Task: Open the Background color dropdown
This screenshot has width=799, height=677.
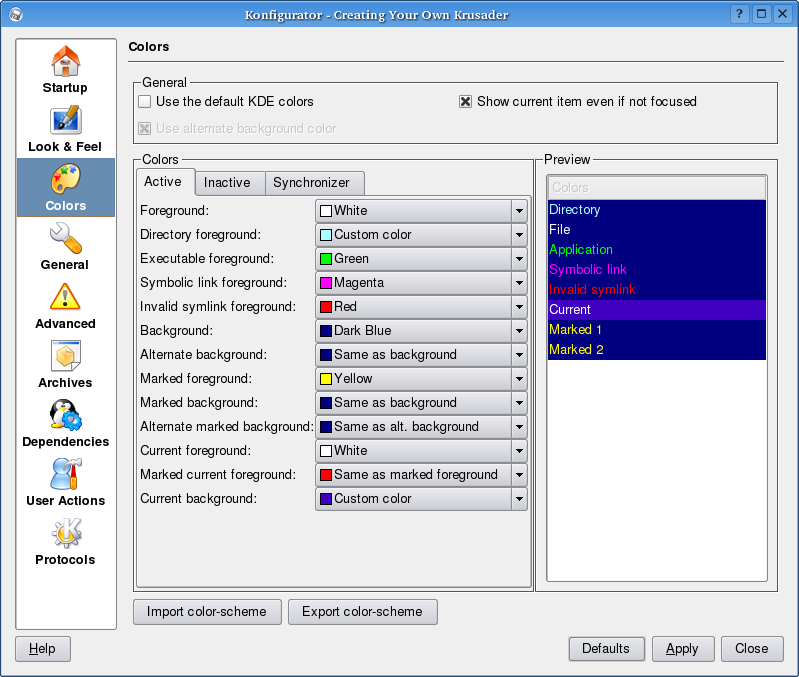Action: [421, 331]
